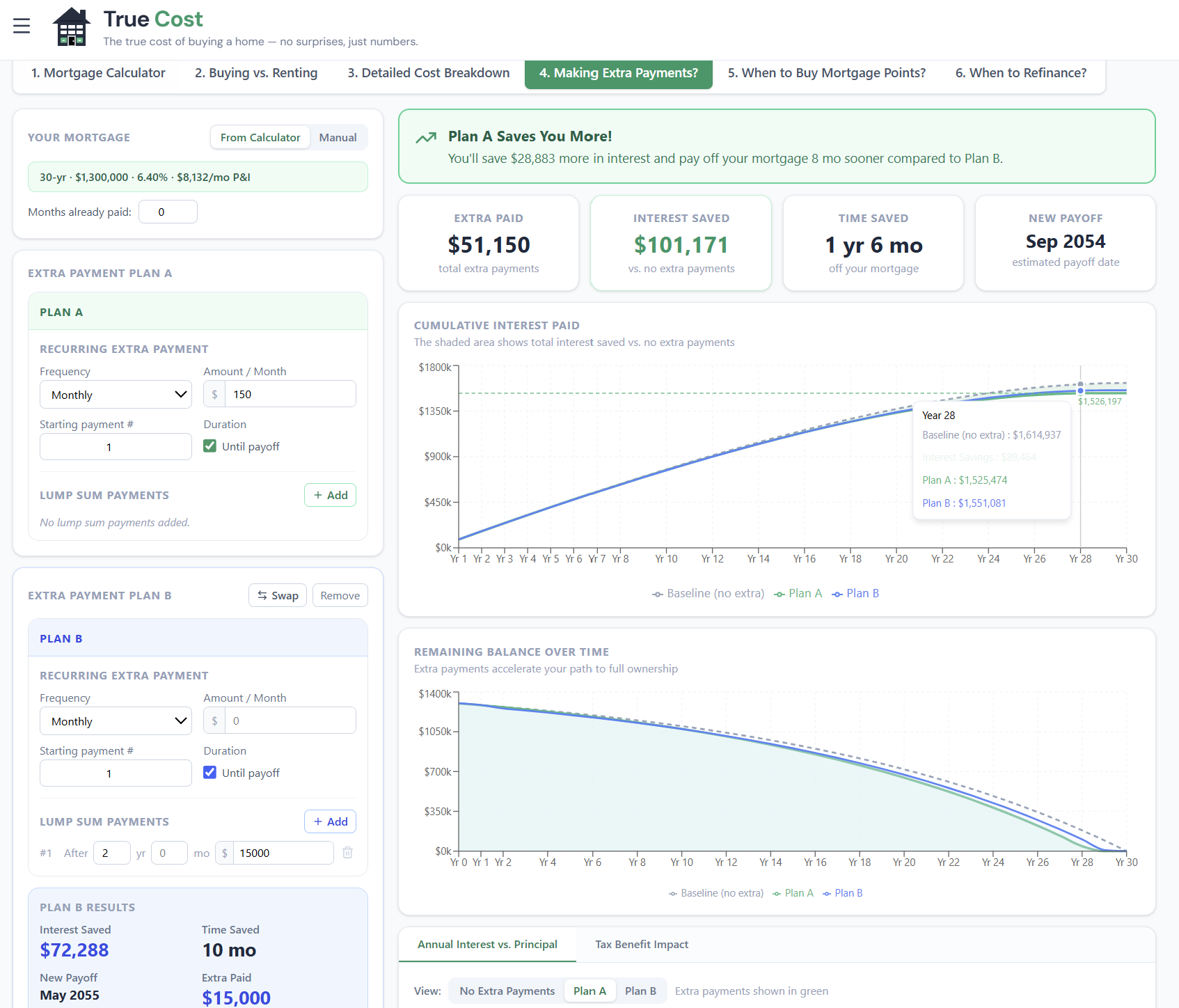The image size is (1179, 1008).
Task: Delete lump sum payment #1 with trash icon
Action: (348, 853)
